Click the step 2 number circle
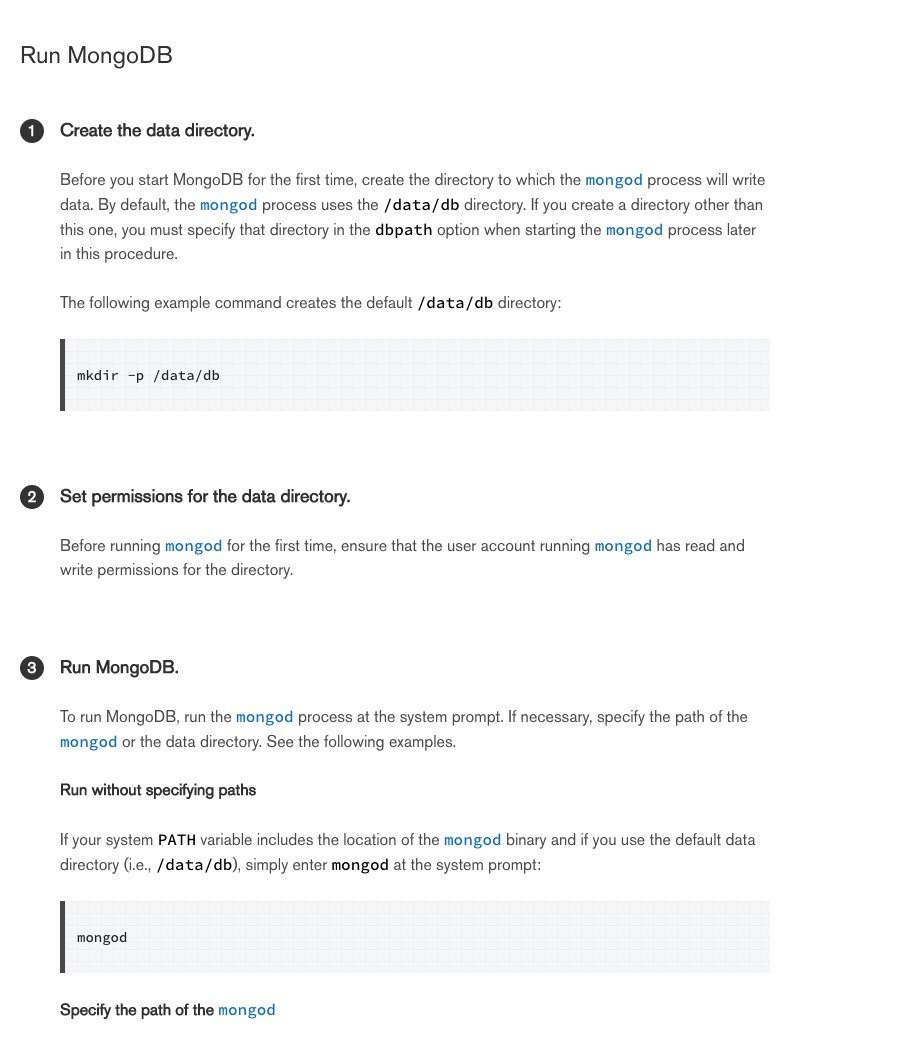Viewport: 914px width, 1048px height. [x=32, y=497]
